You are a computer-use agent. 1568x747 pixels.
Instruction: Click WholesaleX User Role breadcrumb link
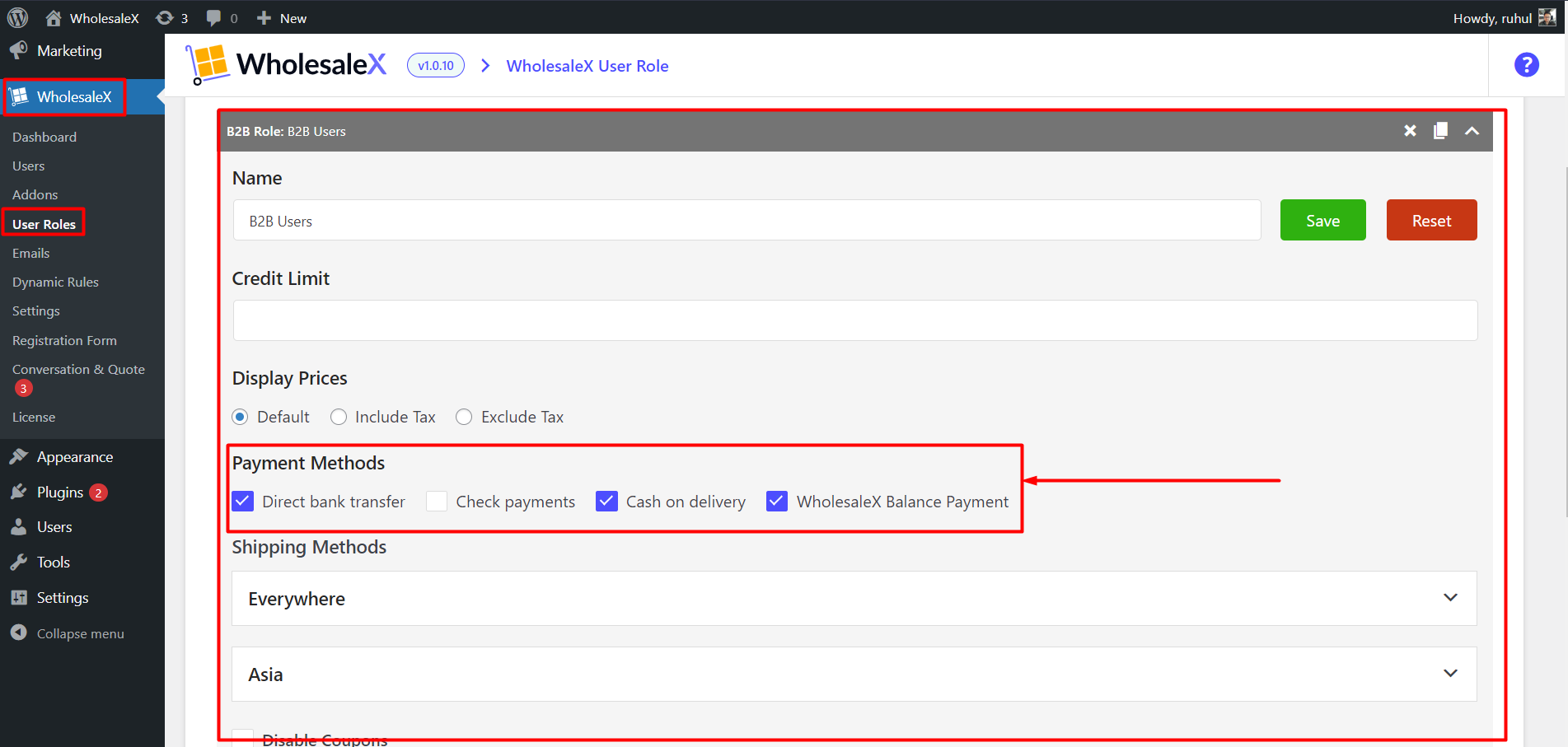tap(587, 66)
